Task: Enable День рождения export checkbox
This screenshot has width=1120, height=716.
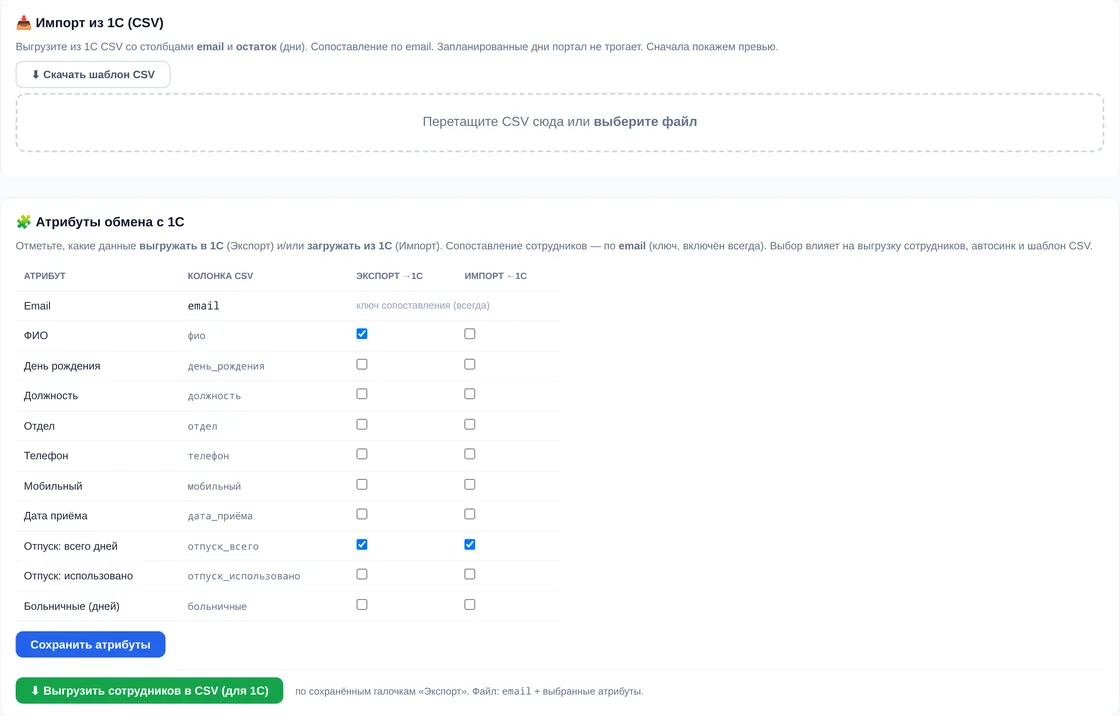Action: point(362,364)
